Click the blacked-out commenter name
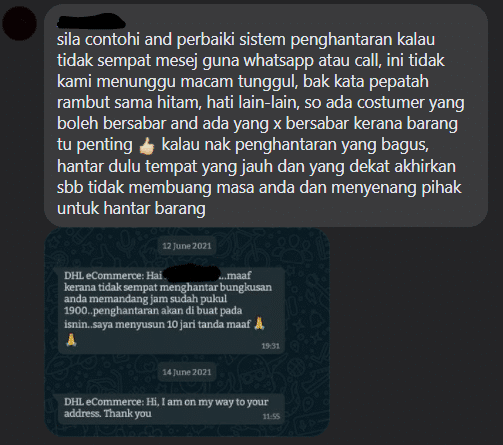Screen dimensions: 503x445 (x=91, y=21)
